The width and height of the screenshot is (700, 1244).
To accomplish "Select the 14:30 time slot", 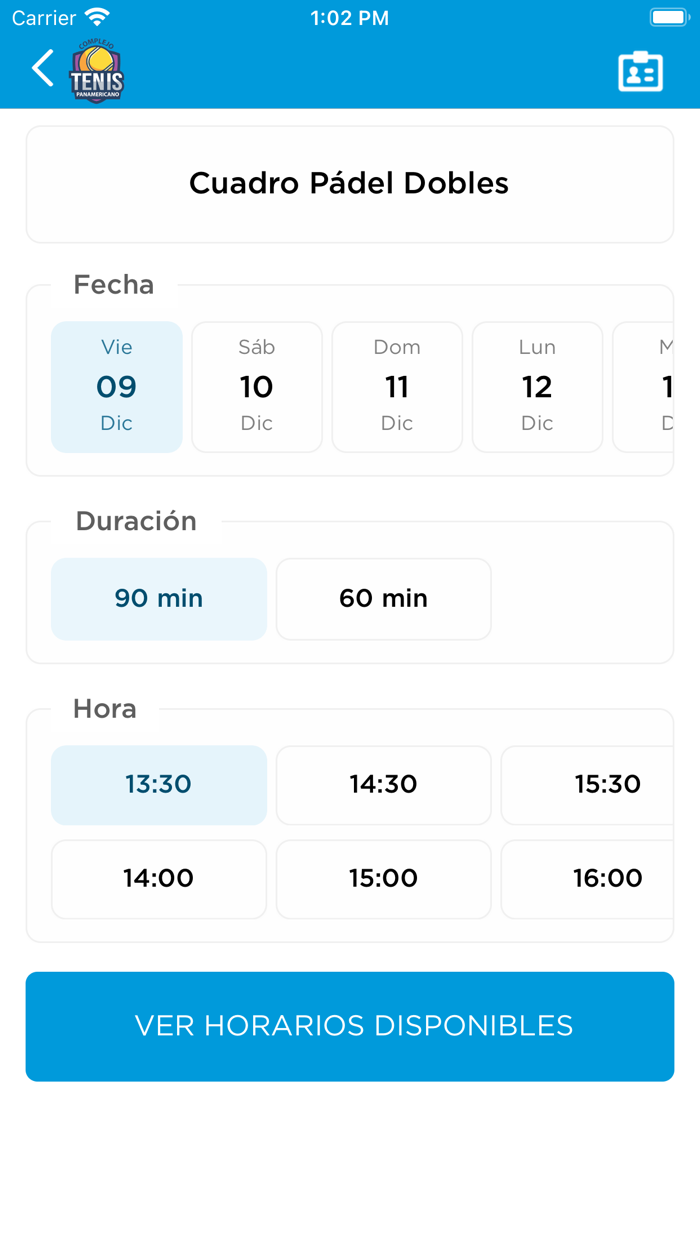I will tap(383, 785).
